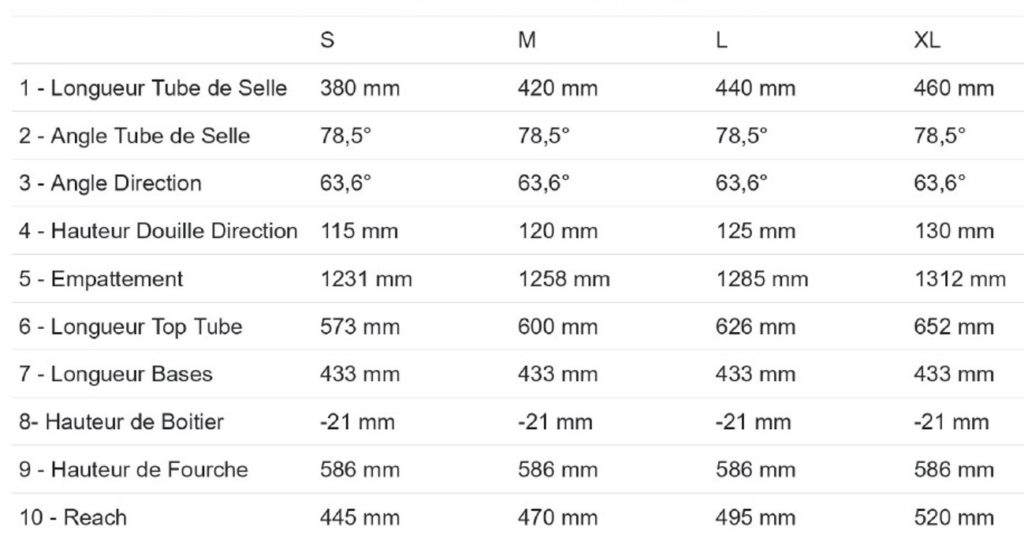
Task: Click the Hauteur Douille Direction row label
Action: (158, 231)
